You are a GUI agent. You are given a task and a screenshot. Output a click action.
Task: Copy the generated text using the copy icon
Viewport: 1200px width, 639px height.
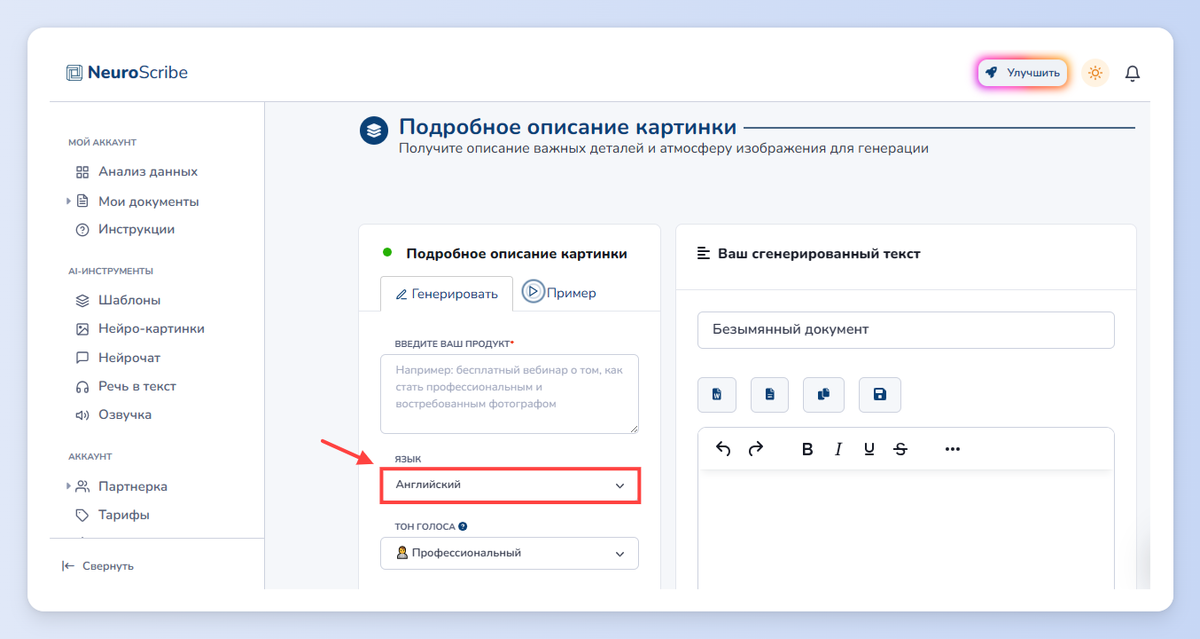(x=823, y=394)
